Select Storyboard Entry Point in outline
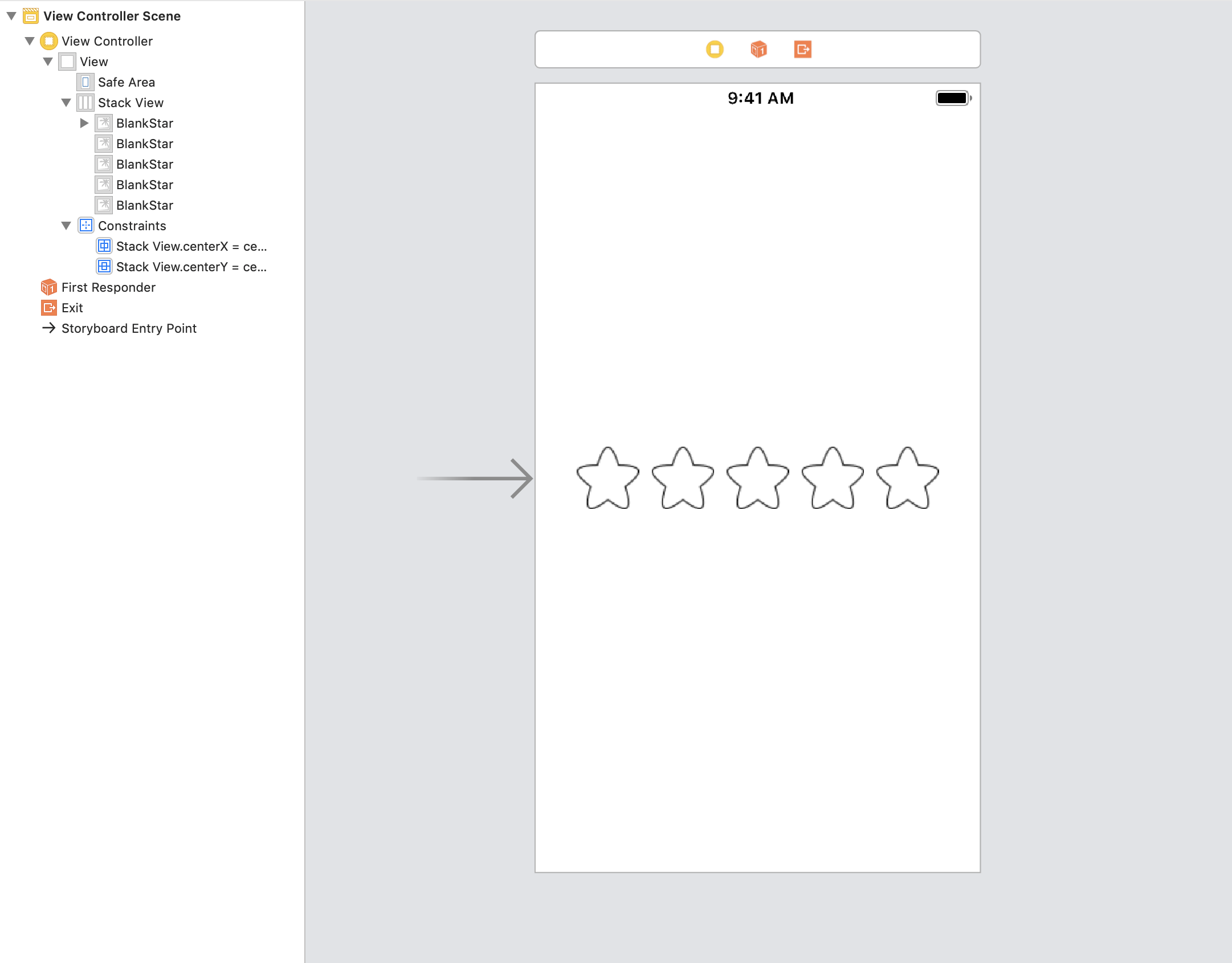 coord(129,328)
